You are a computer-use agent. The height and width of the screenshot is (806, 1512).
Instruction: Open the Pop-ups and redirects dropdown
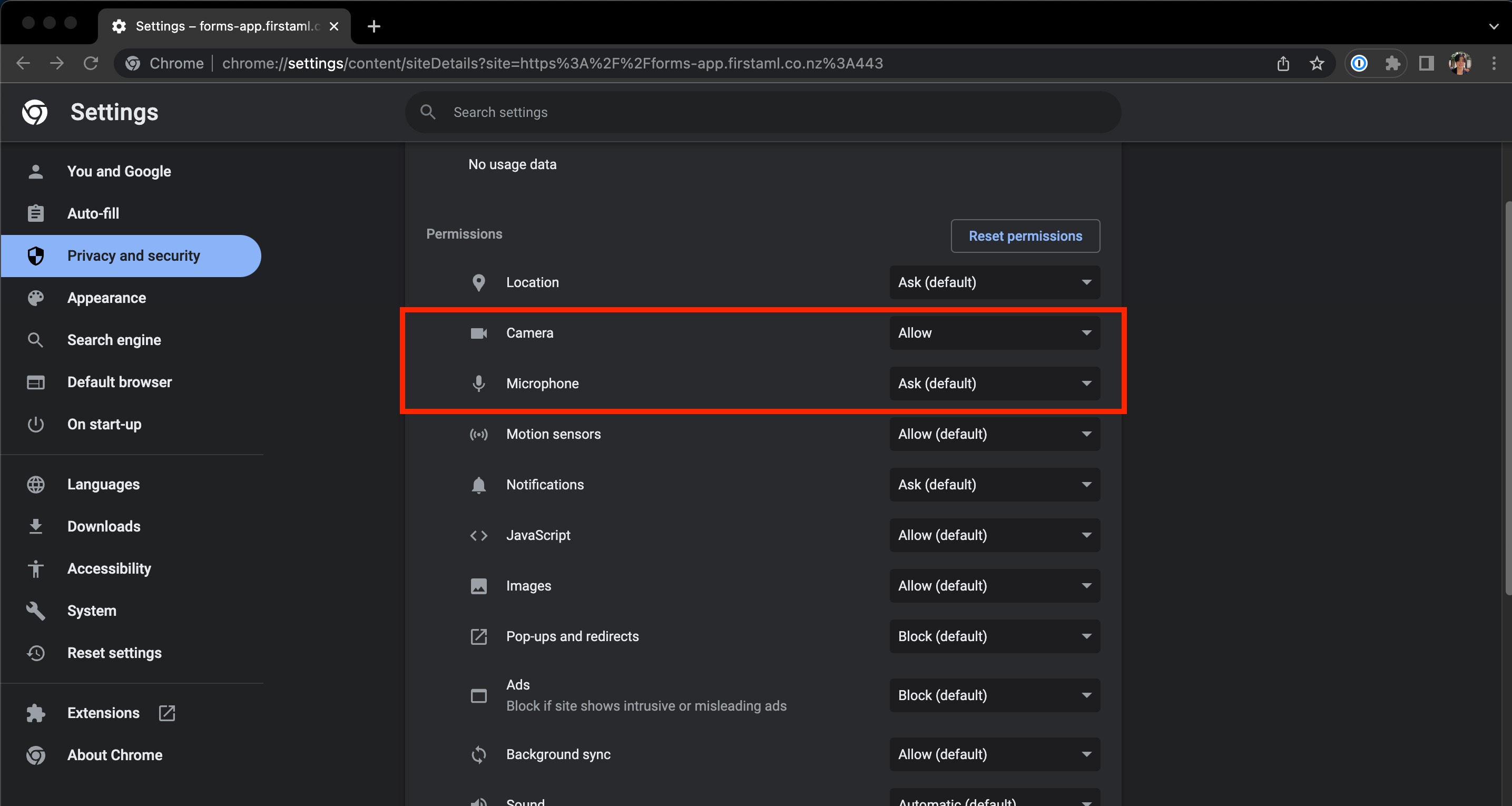coord(994,636)
